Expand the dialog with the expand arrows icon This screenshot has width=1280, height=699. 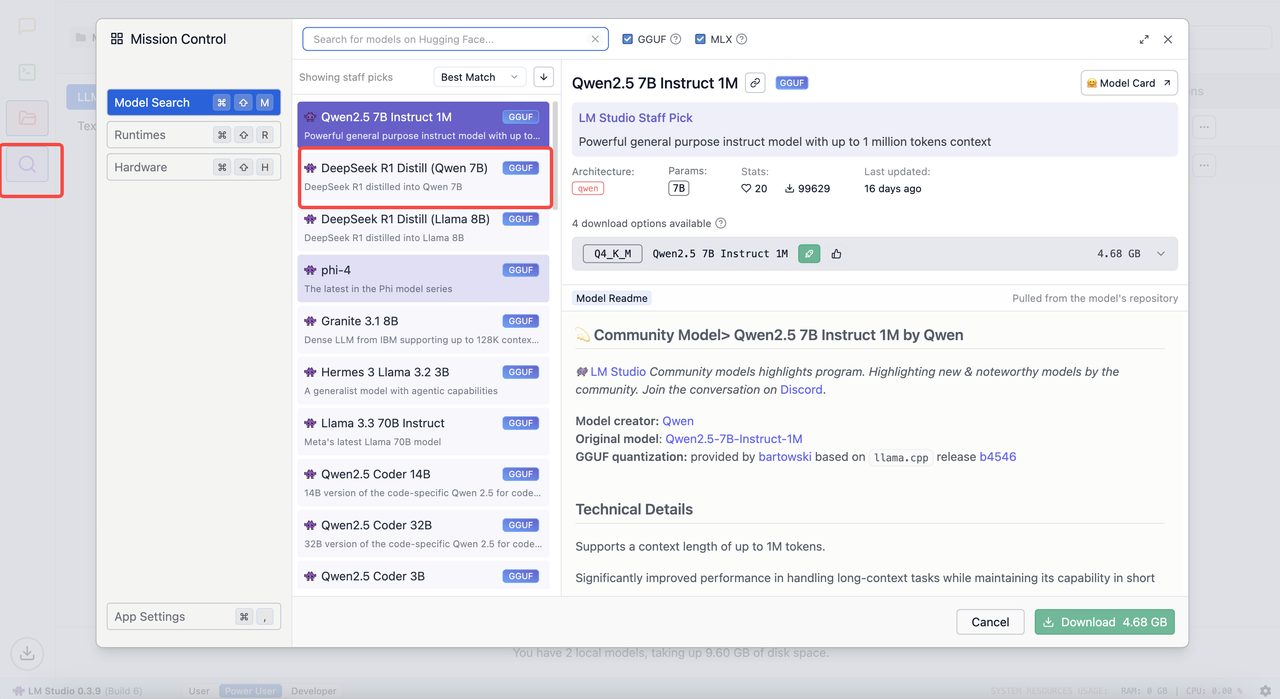pyautogui.click(x=1144, y=40)
